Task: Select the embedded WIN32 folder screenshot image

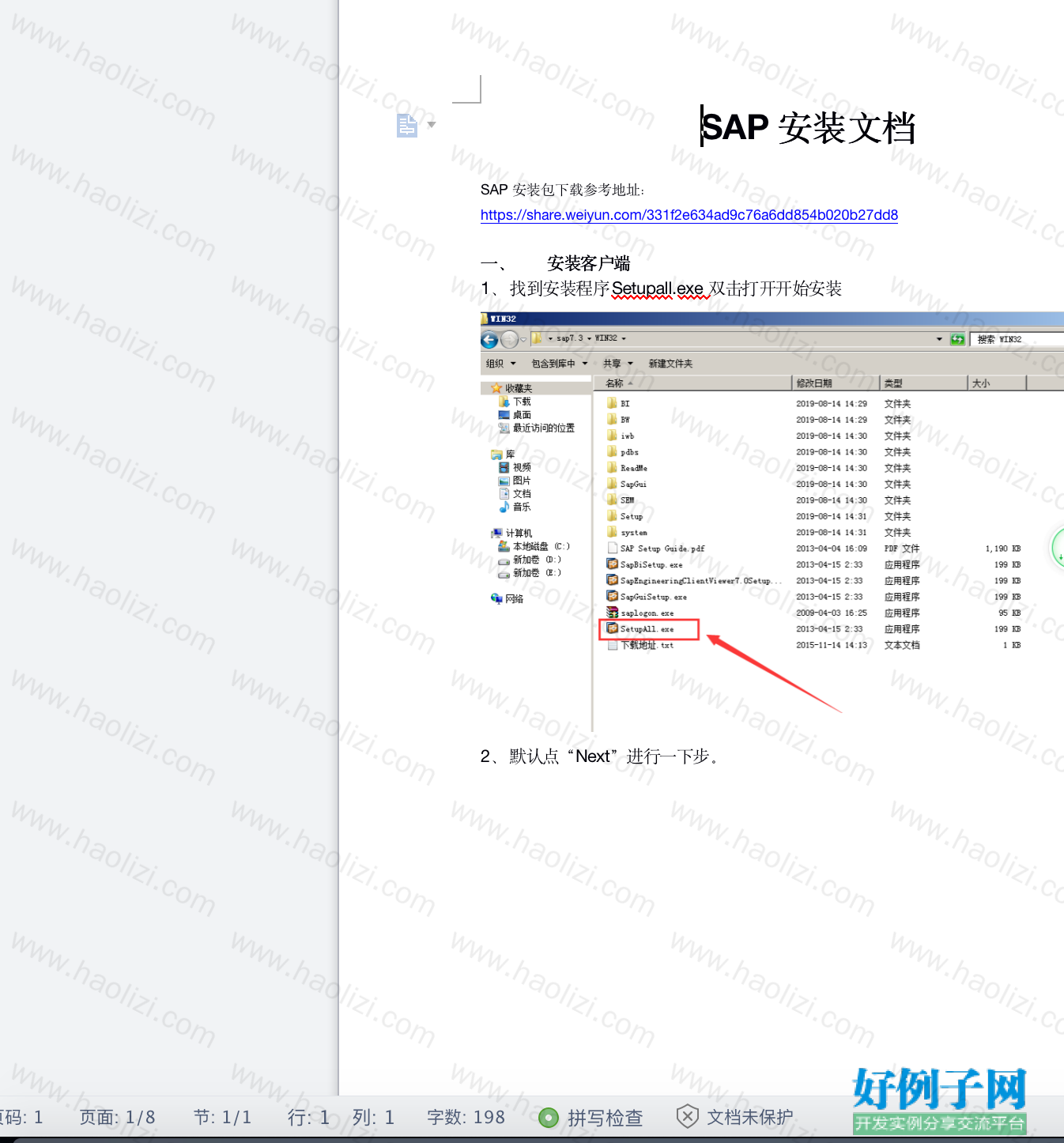Action: (x=772, y=522)
